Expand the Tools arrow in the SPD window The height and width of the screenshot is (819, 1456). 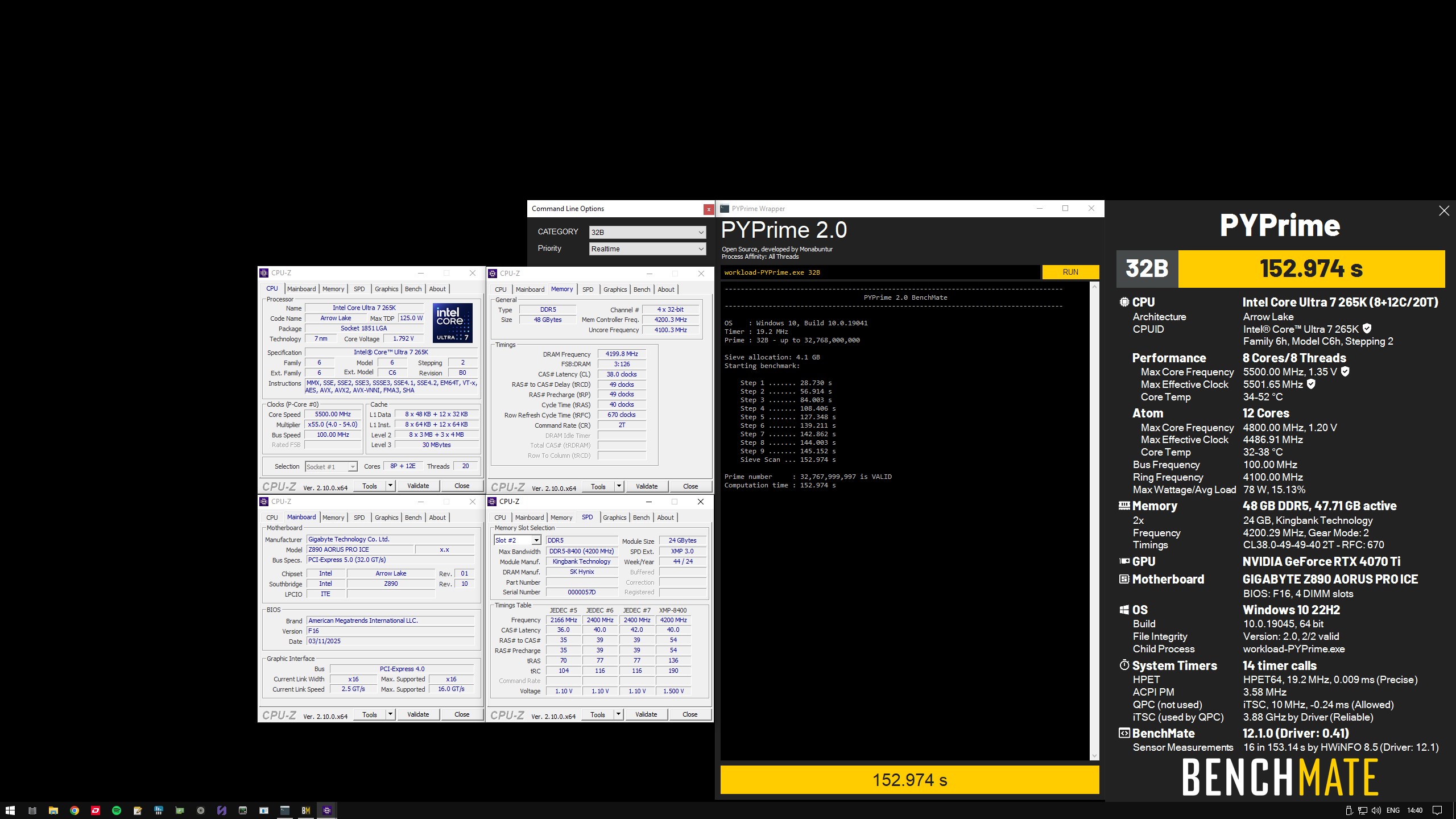click(618, 714)
